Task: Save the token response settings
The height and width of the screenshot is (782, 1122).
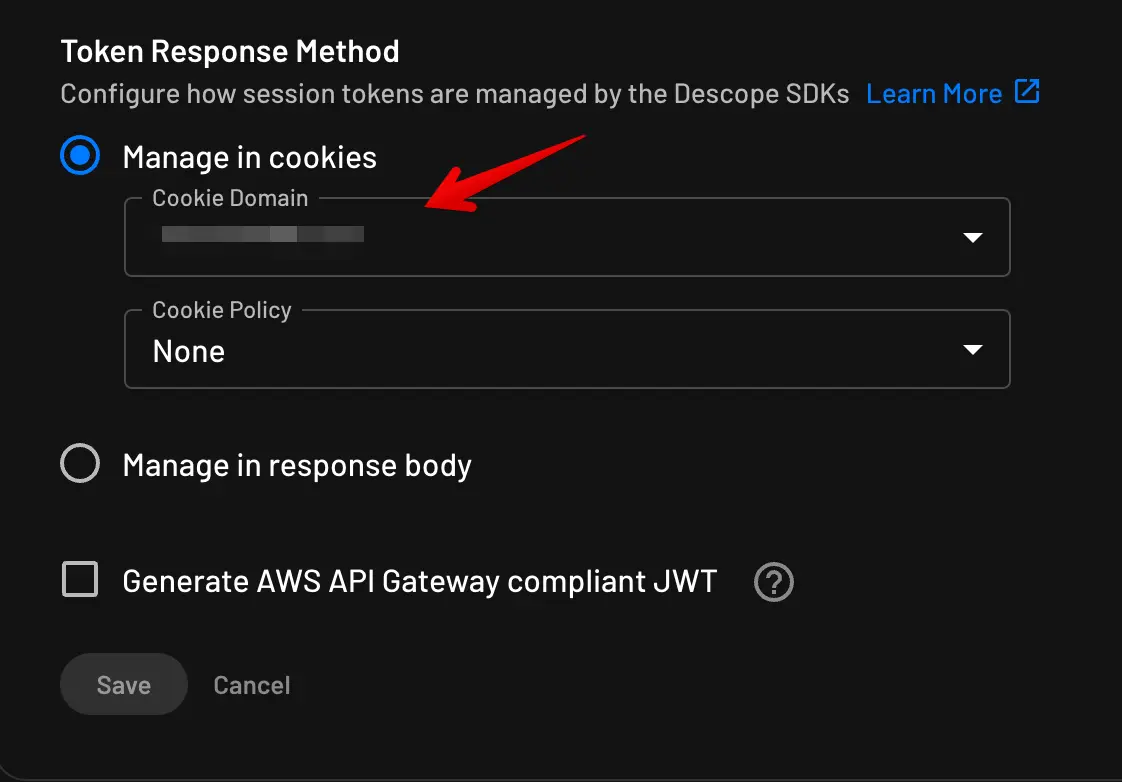Action: point(123,684)
